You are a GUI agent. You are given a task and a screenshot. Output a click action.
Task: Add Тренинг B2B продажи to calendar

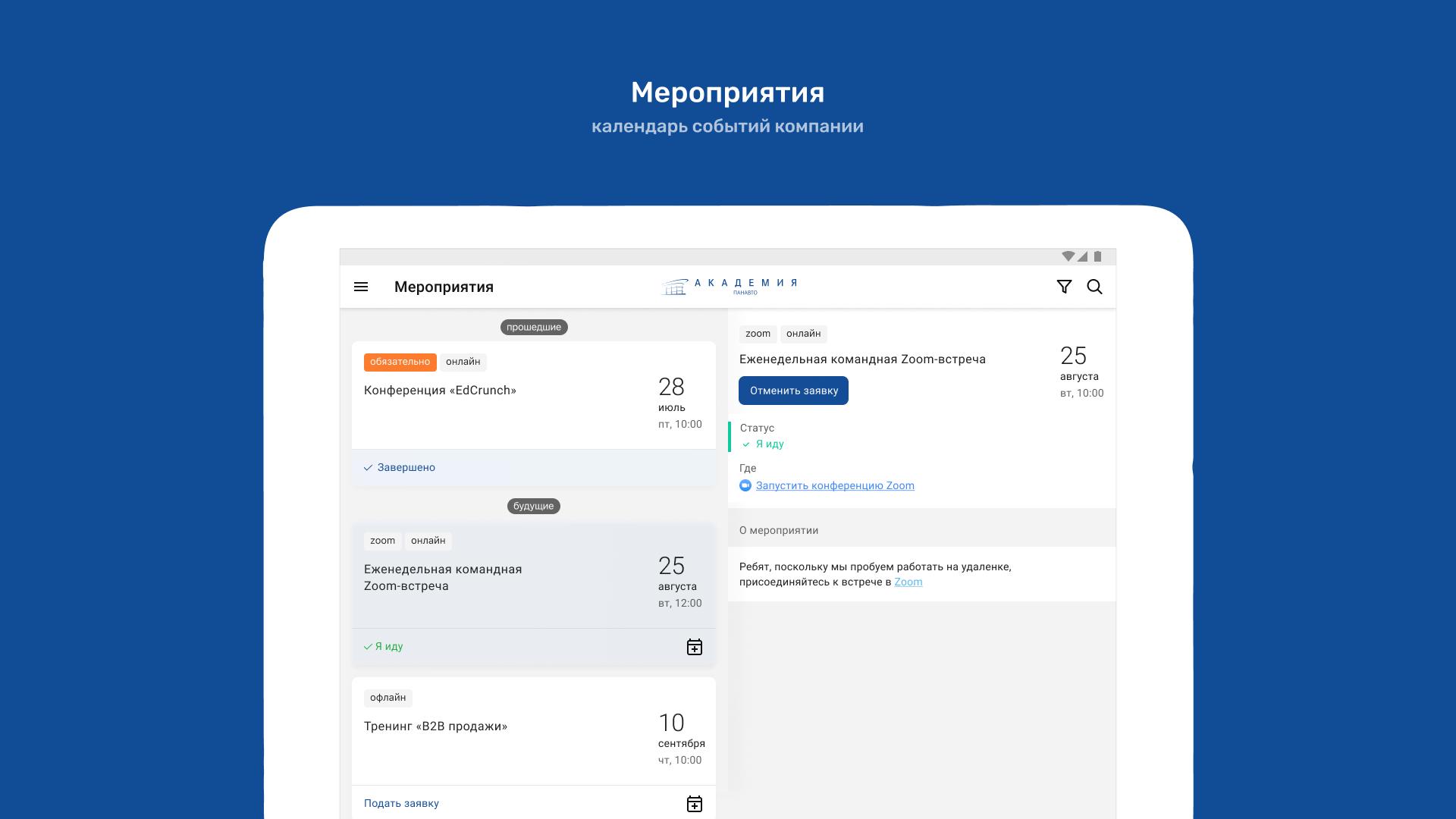coord(695,803)
